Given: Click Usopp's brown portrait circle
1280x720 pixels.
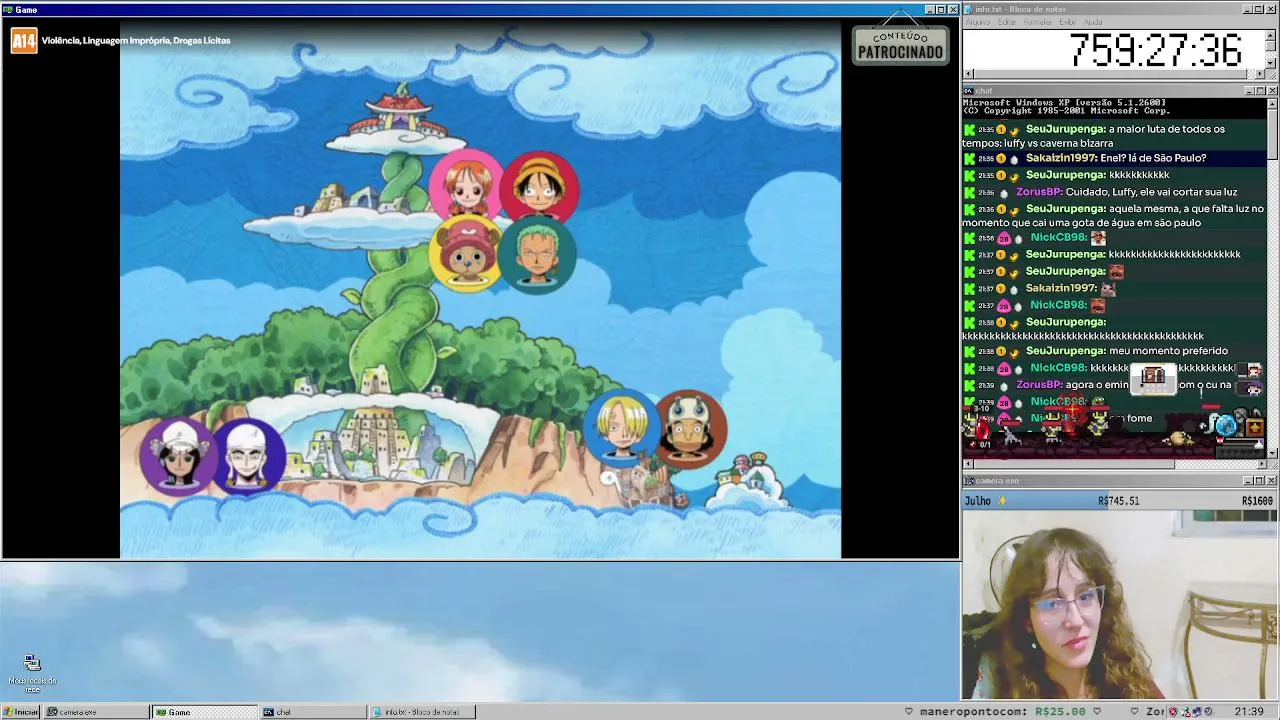Looking at the screenshot, I should click(x=690, y=429).
